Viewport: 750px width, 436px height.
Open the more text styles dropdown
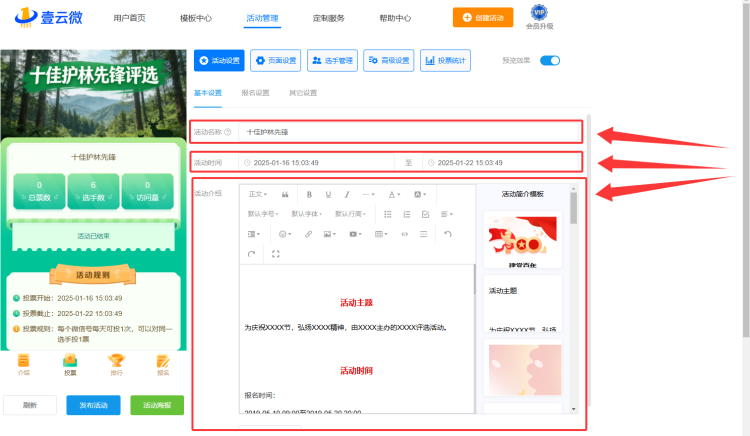pyautogui.click(x=368, y=195)
